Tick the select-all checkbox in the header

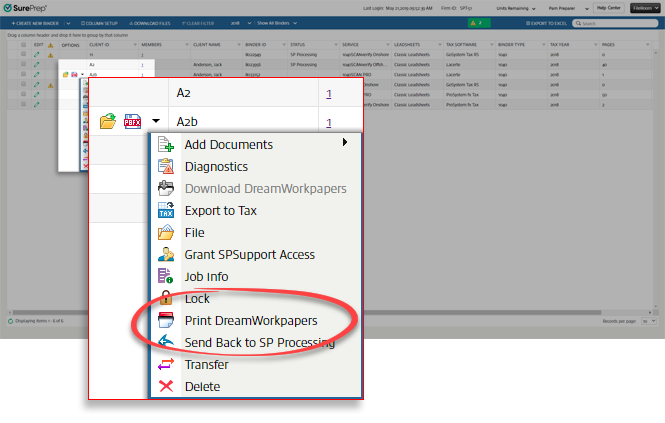(x=23, y=45)
